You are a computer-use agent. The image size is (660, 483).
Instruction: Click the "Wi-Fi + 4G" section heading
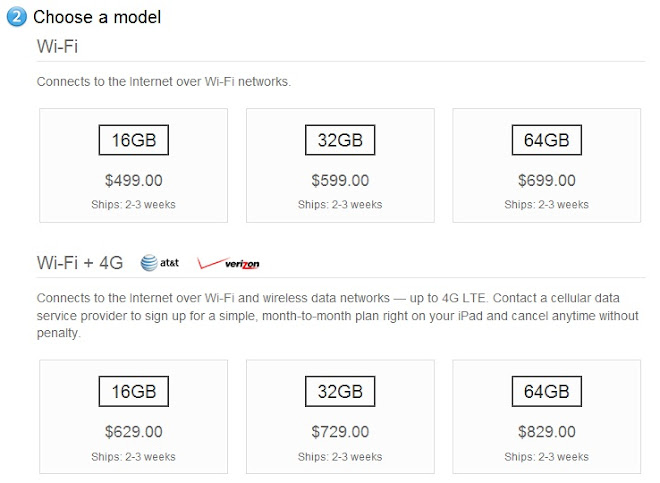click(x=80, y=263)
